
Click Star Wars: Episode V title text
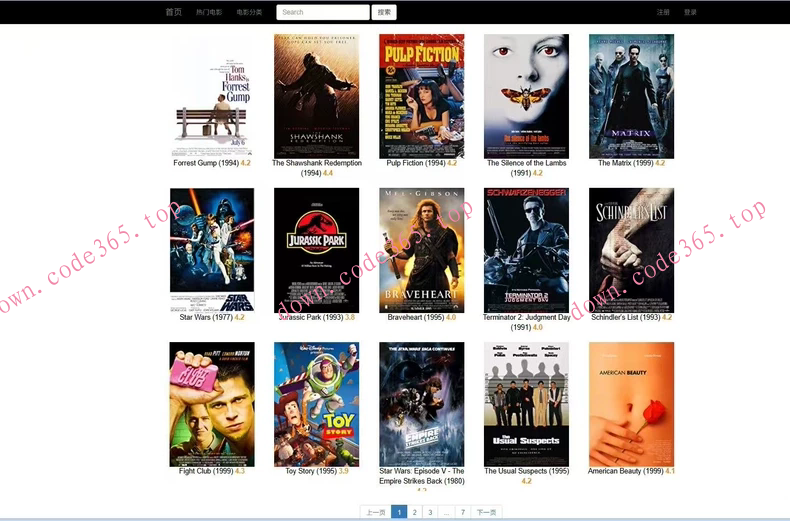[422, 476]
